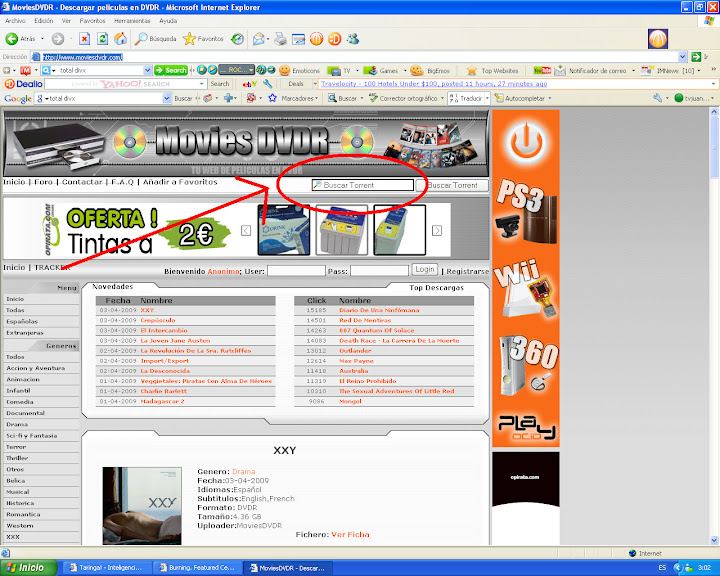Open Corrector ortográfico spell check
Image resolution: width=720 pixels, height=576 pixels.
coord(403,98)
